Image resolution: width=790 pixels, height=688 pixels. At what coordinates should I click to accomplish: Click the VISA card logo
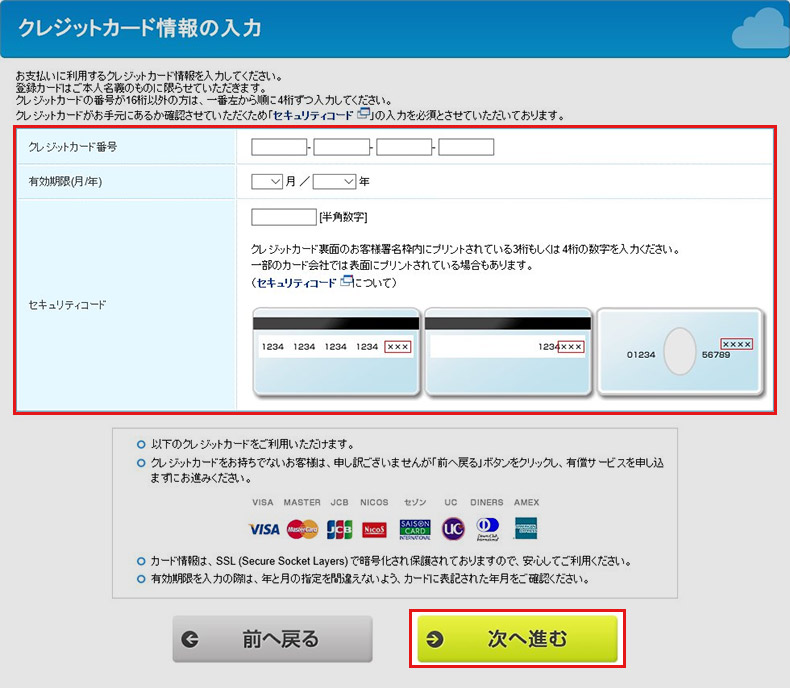[264, 529]
